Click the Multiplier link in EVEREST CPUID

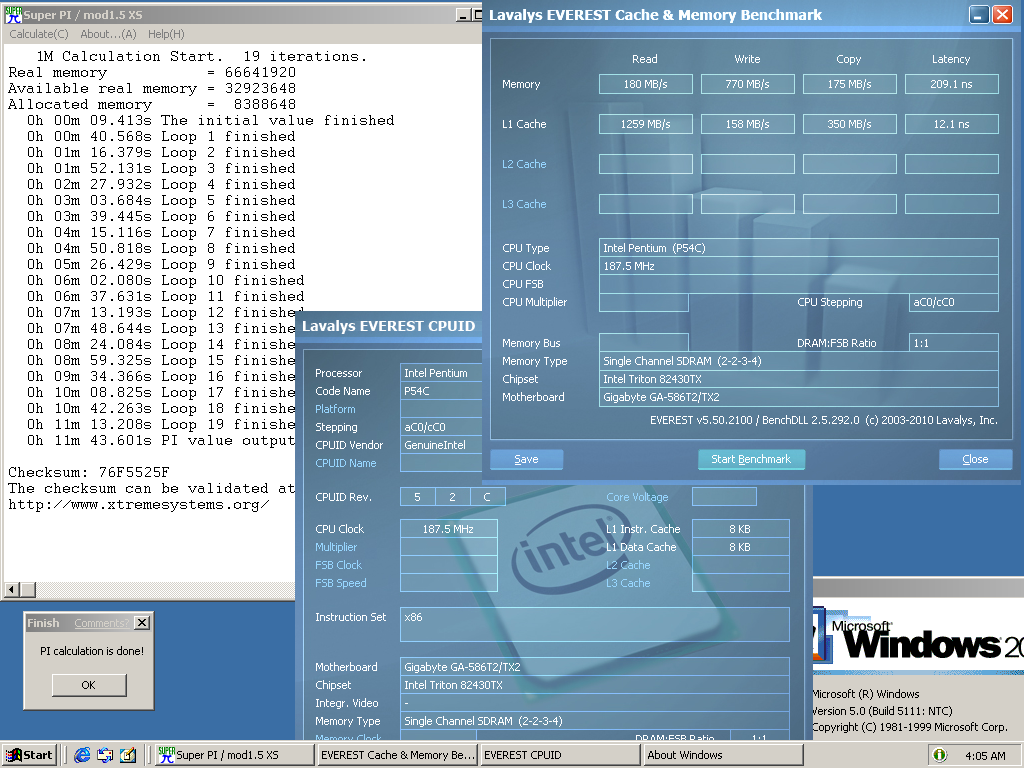[336, 547]
